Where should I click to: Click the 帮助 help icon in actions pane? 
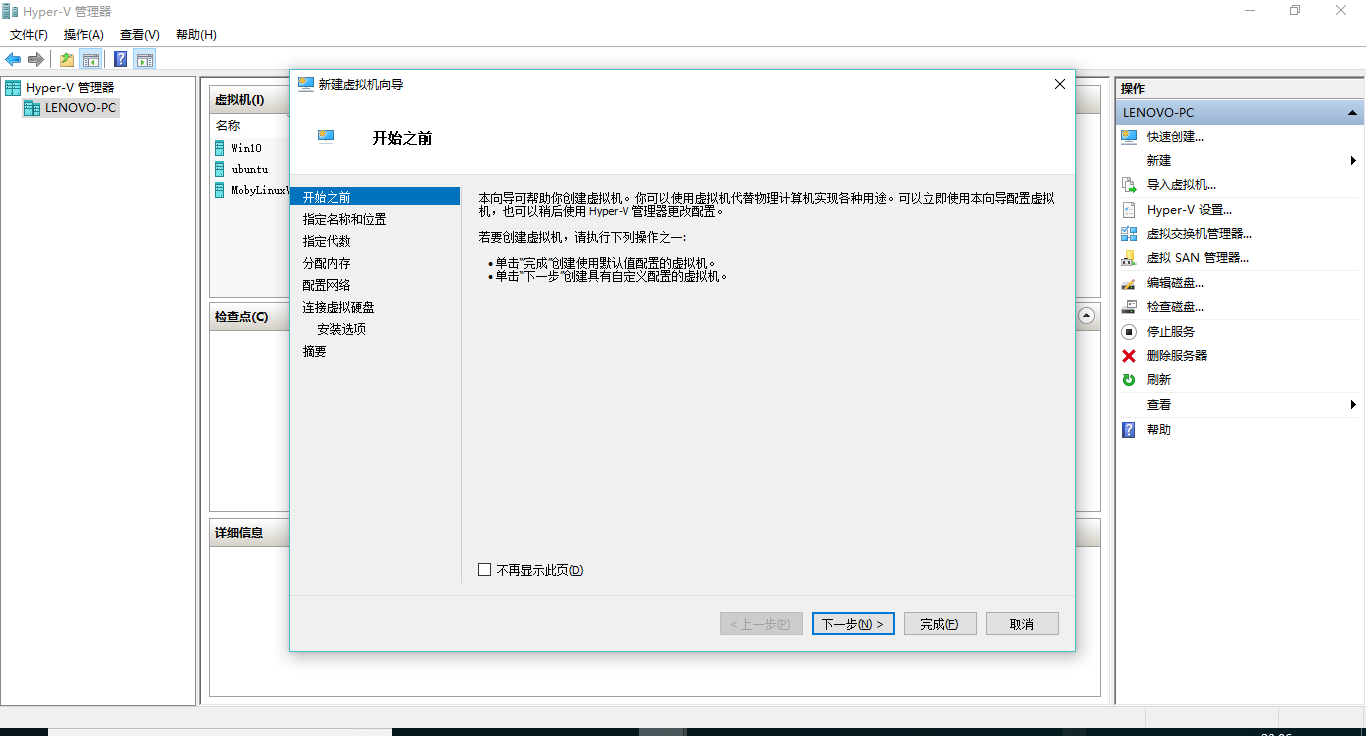point(1129,430)
